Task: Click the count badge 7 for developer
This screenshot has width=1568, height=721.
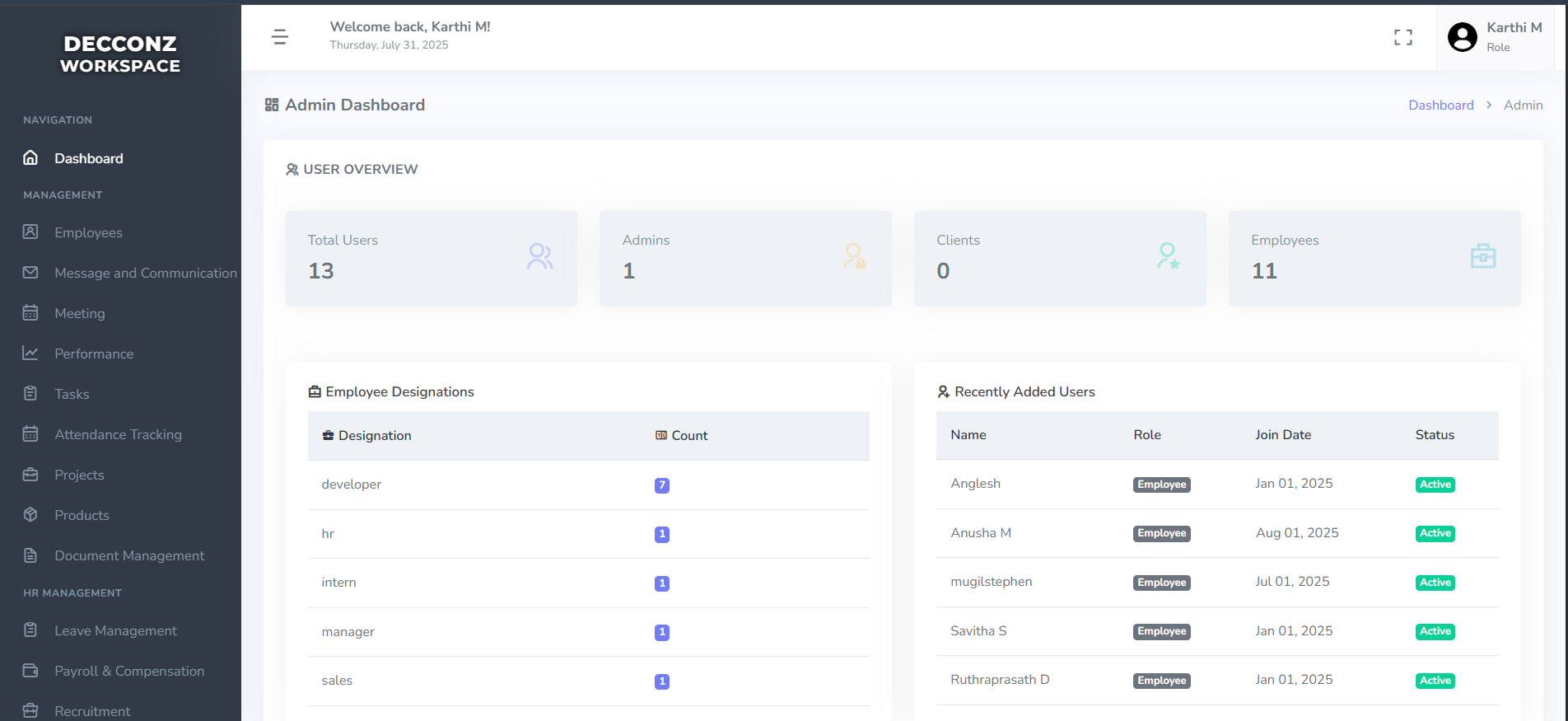Action: pos(662,485)
